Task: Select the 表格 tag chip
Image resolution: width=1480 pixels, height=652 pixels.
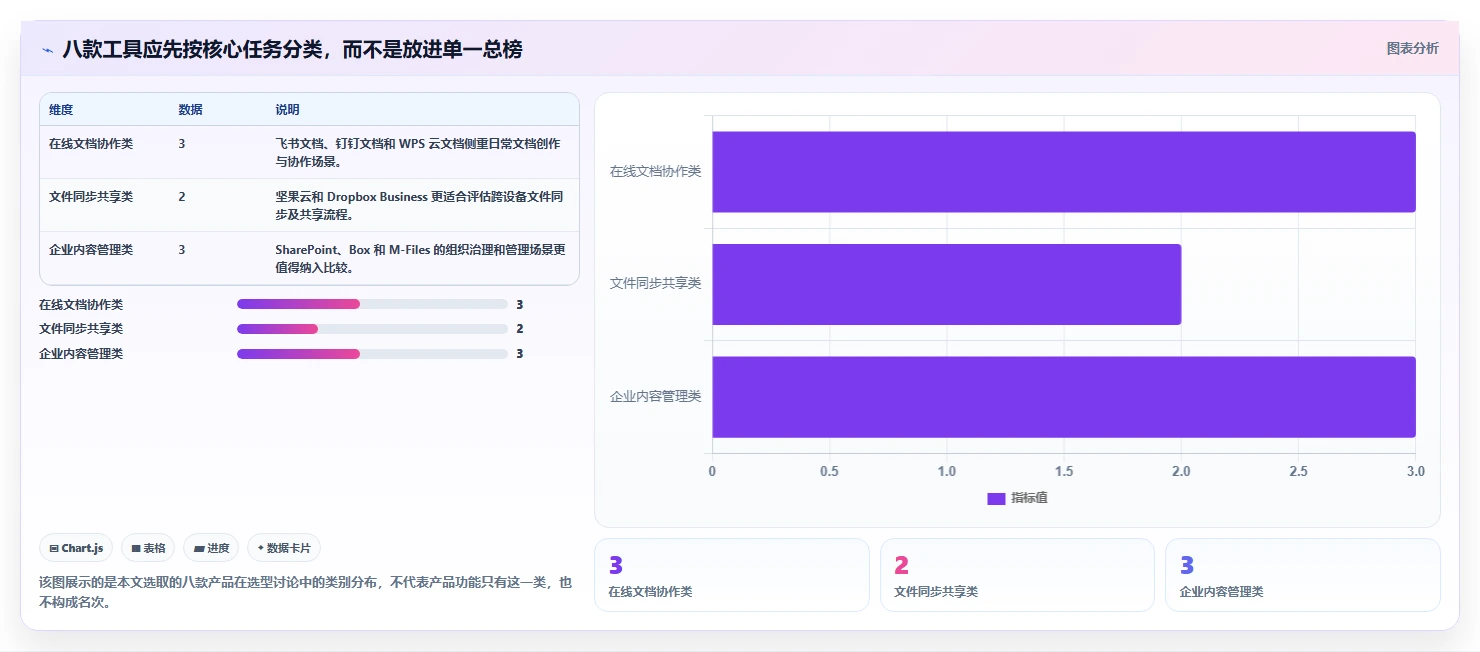Action: tap(148, 548)
